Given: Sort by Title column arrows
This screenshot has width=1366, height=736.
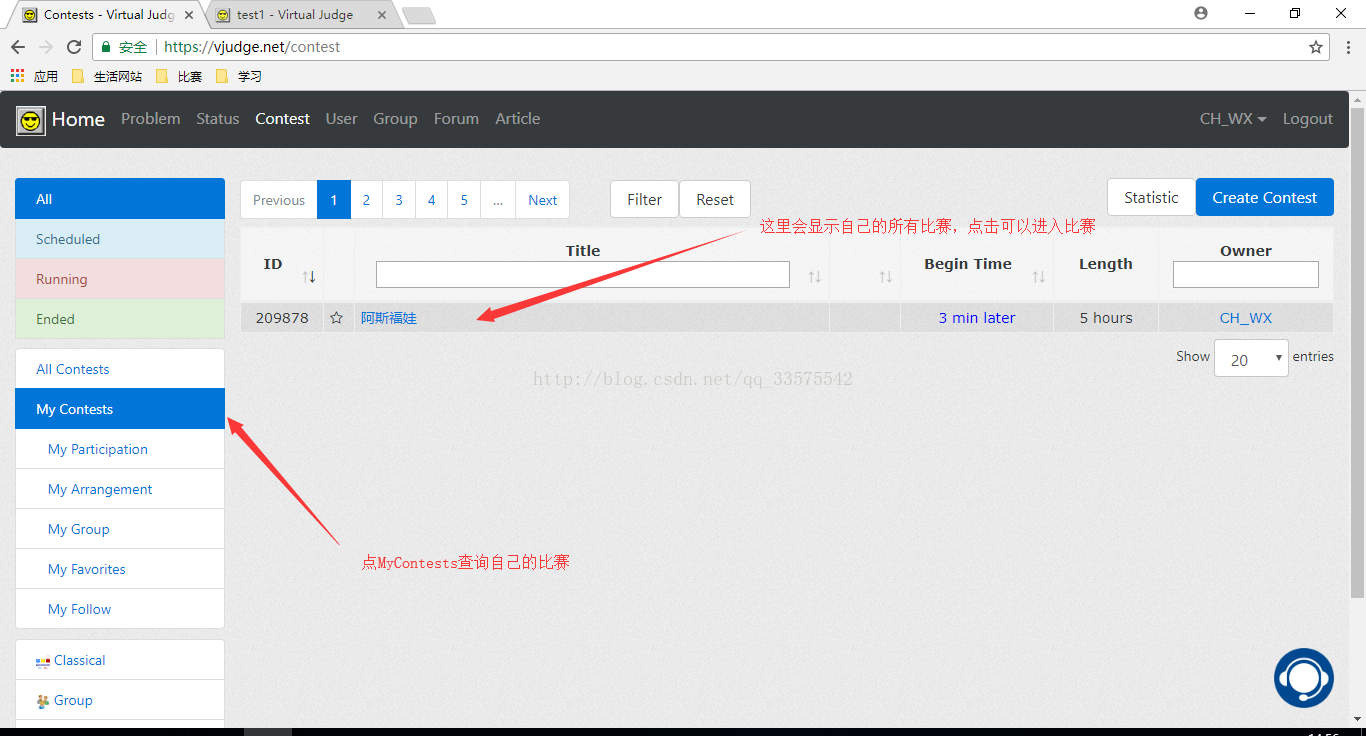Looking at the screenshot, I should pos(815,276).
